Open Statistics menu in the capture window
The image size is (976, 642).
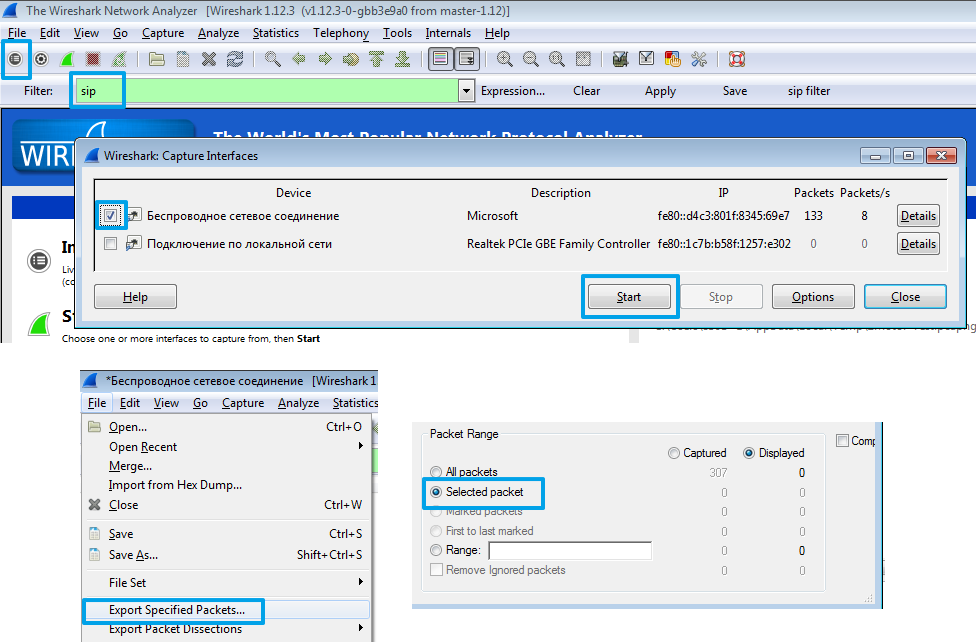tap(355, 404)
